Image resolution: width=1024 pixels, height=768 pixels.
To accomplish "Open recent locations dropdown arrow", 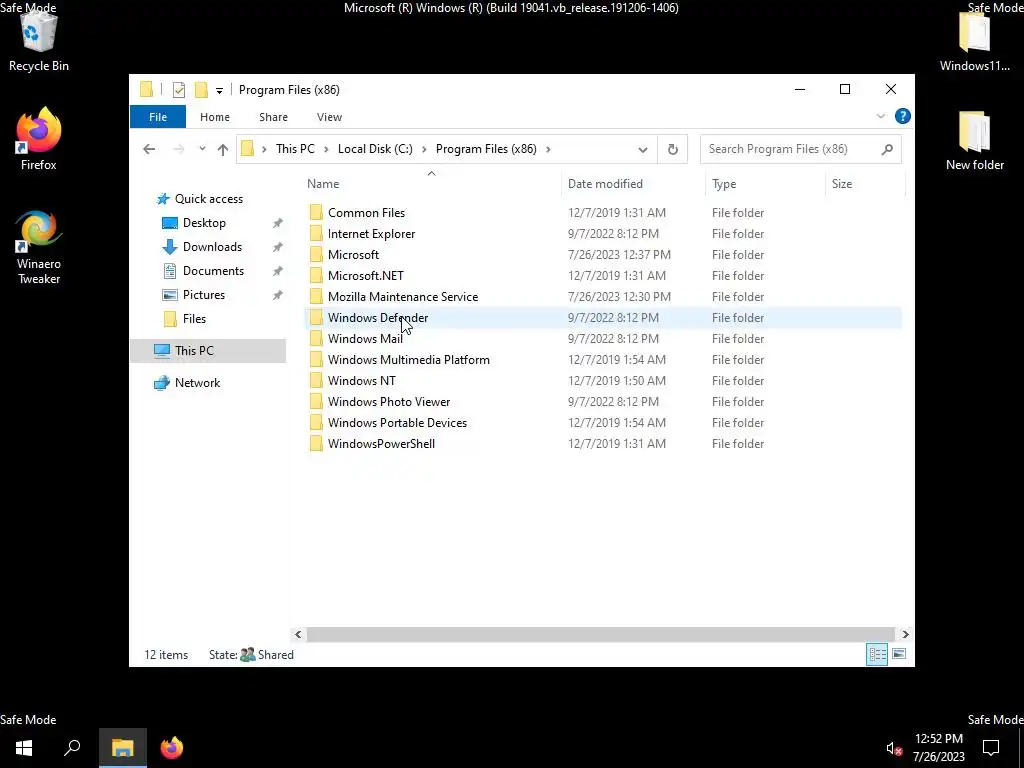I will click(202, 149).
